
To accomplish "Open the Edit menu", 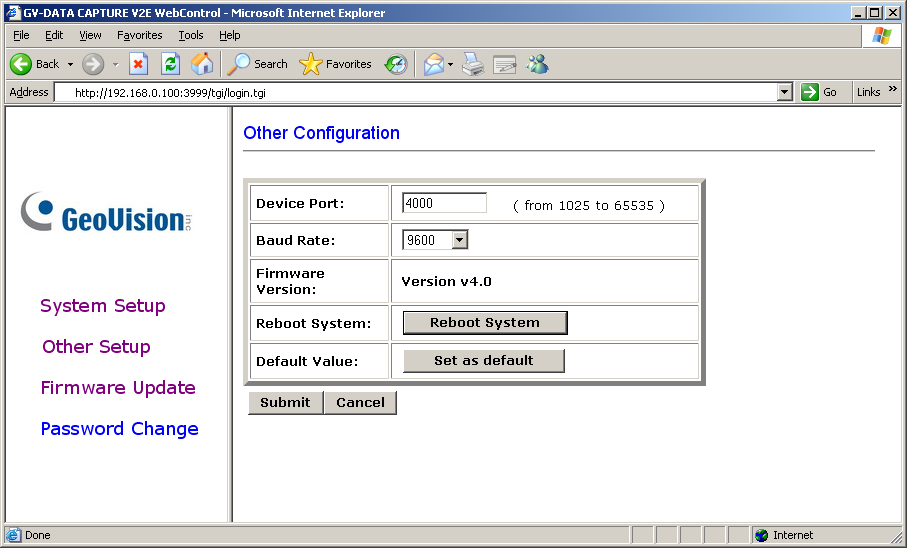I will [x=54, y=35].
